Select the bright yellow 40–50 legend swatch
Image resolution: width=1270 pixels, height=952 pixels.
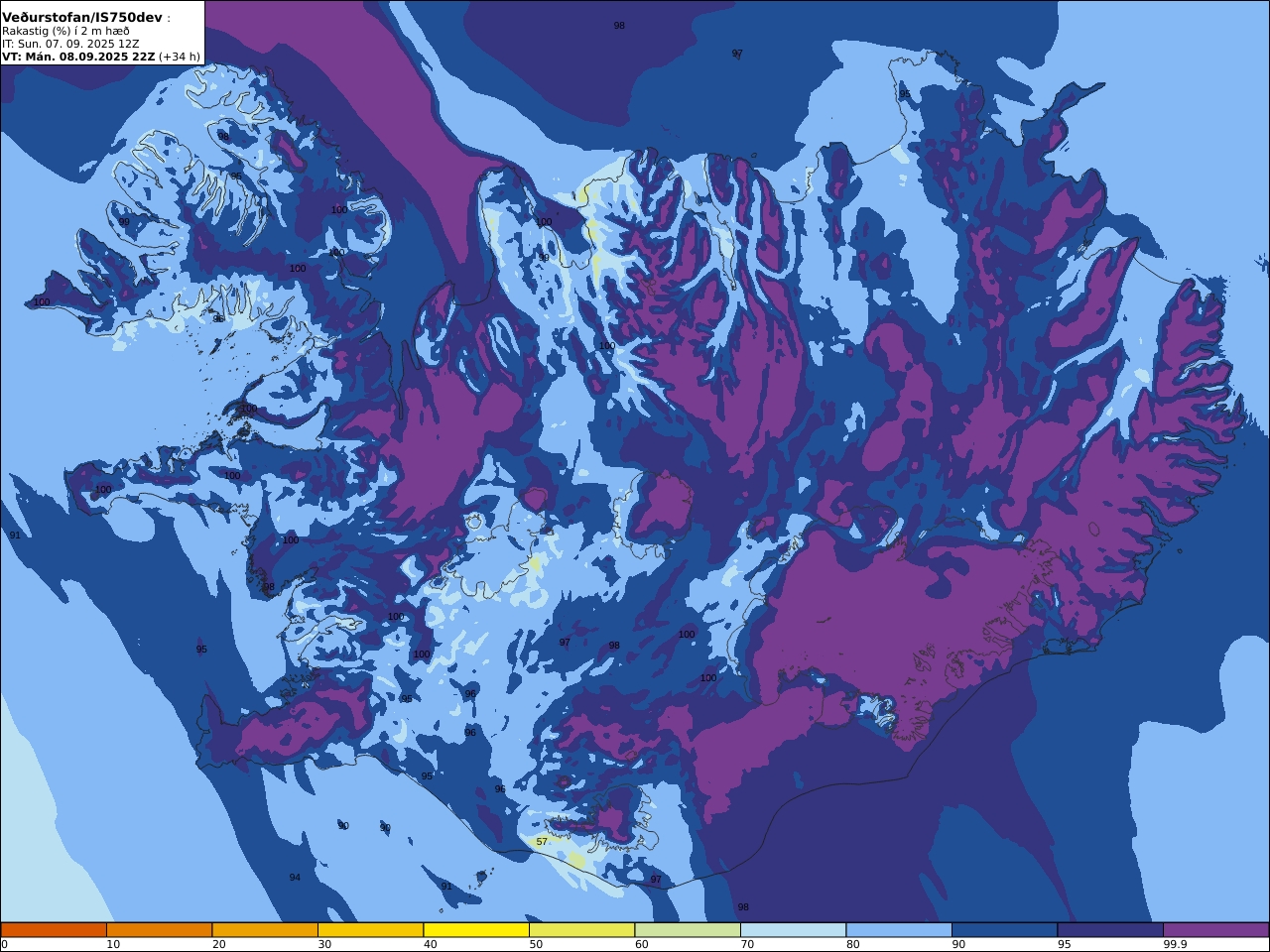(x=476, y=930)
